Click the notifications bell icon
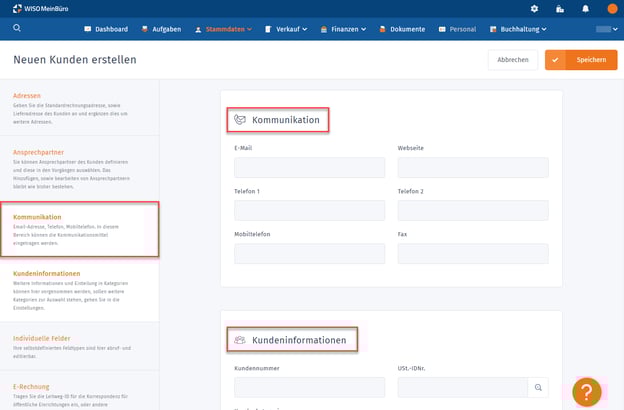This screenshot has width=624, height=410. 586,9
